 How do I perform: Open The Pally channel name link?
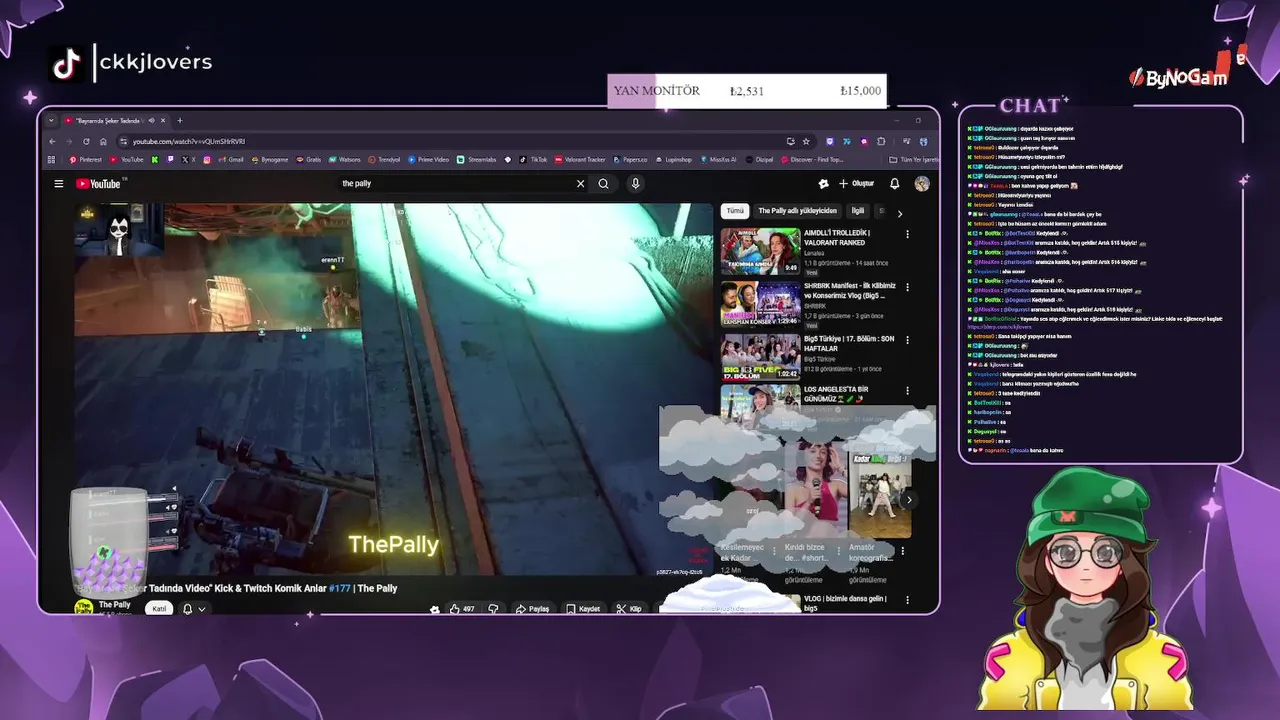[x=114, y=605]
